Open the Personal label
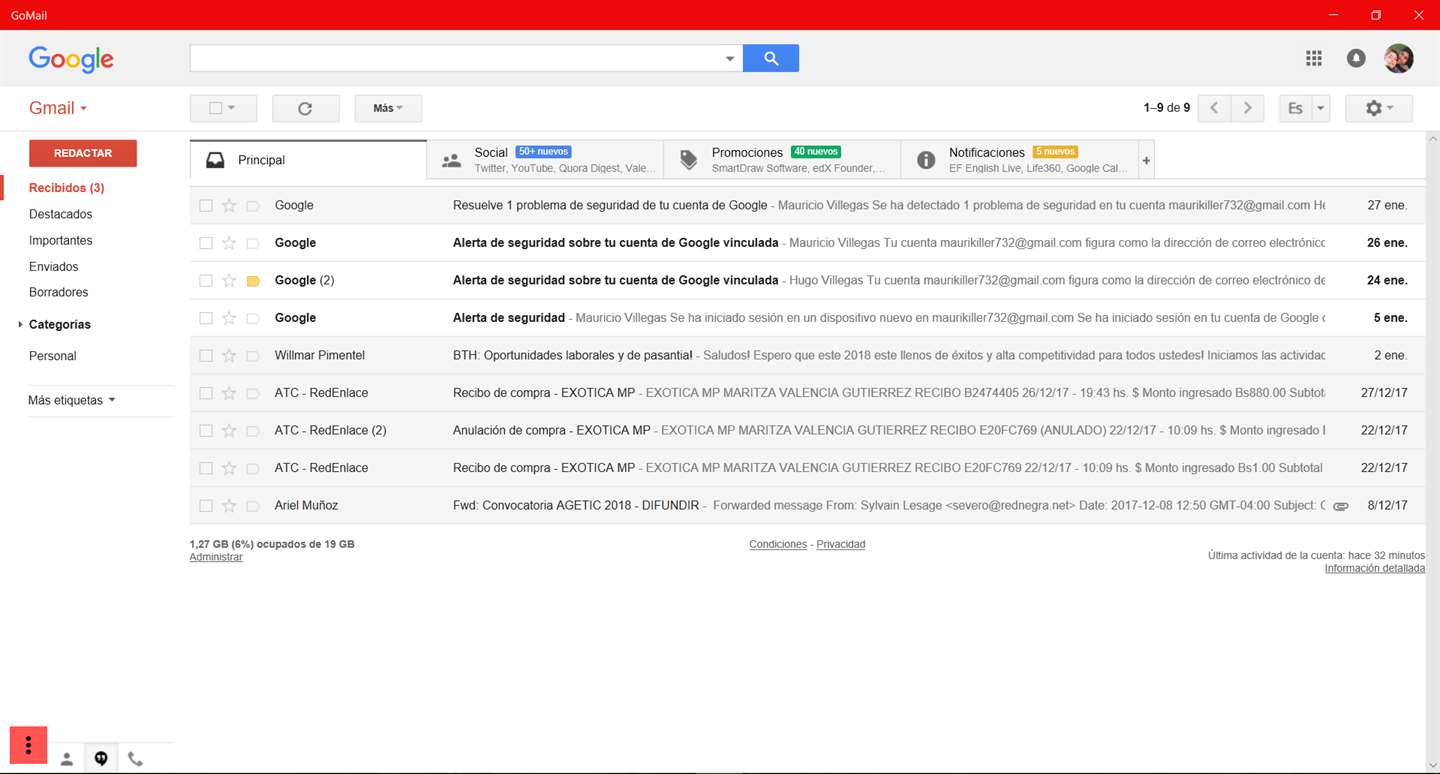Viewport: 1440px width, 774px height. [52, 356]
